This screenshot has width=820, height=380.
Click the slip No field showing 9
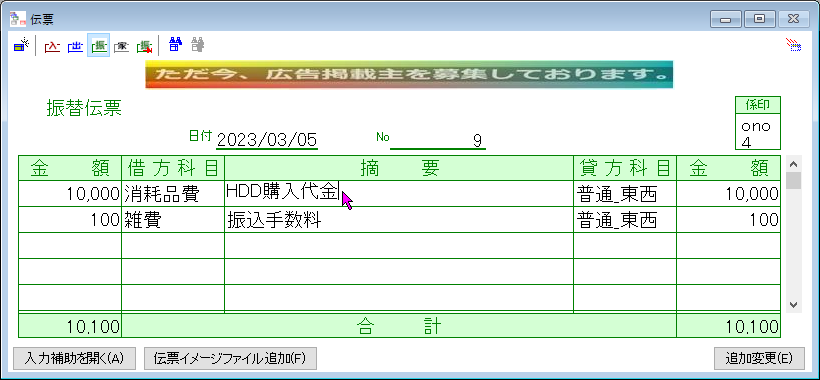tap(438, 140)
